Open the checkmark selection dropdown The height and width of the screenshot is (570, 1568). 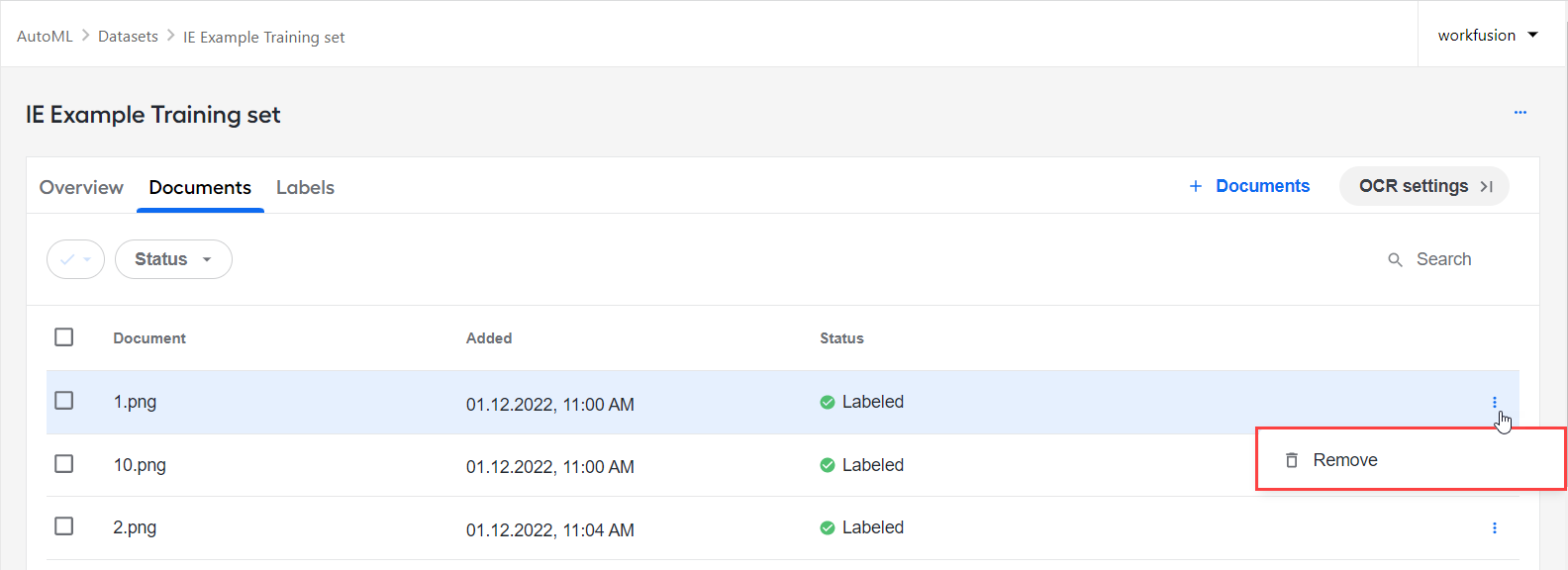[75, 259]
